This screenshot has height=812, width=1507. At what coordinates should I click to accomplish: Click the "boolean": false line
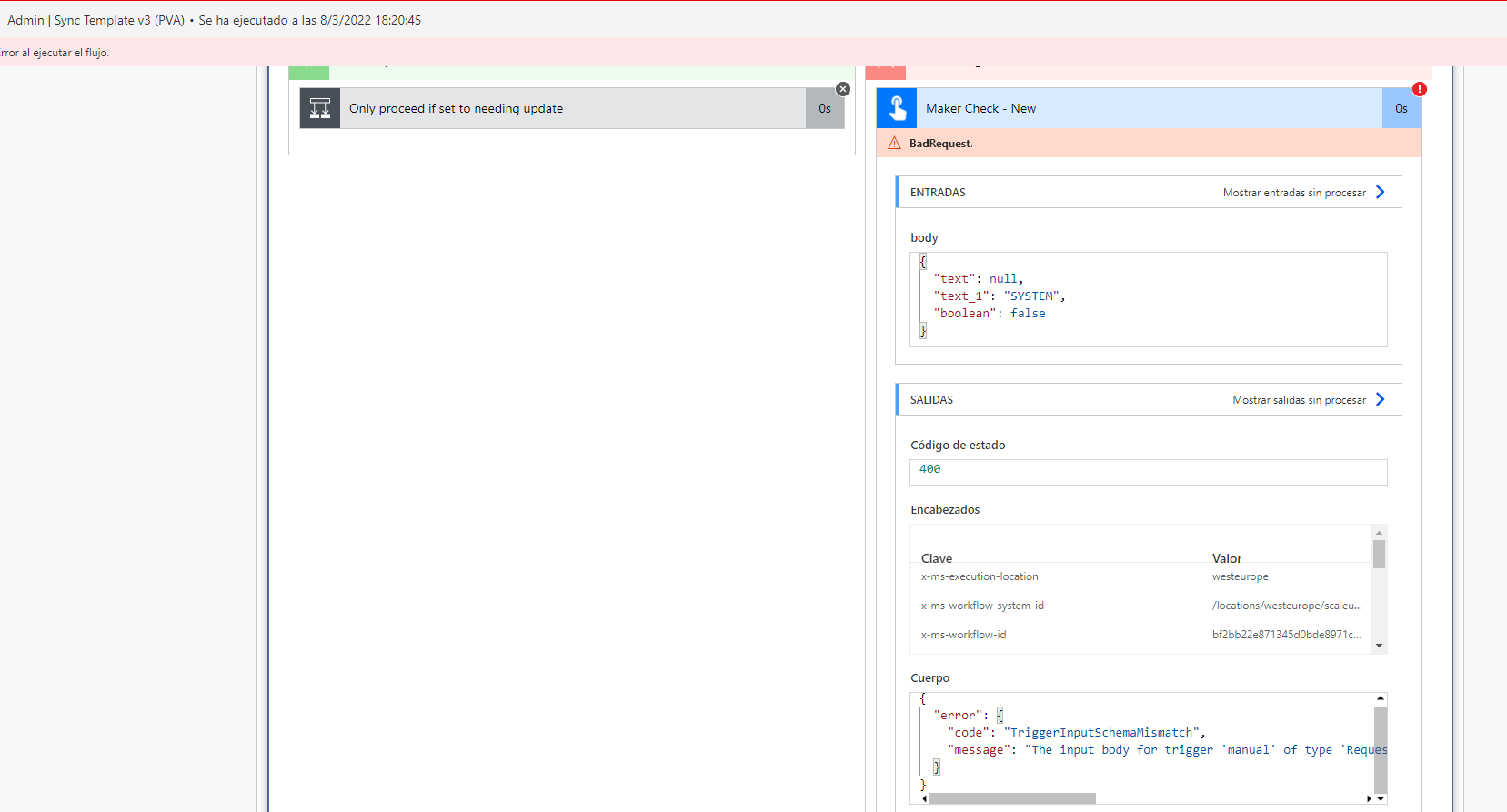click(990, 314)
